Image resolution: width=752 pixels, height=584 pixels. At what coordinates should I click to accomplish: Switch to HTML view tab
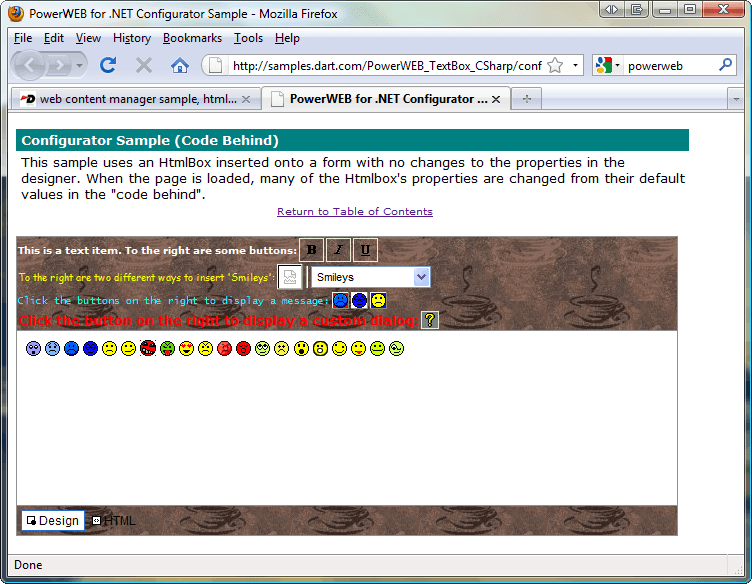pos(114,521)
